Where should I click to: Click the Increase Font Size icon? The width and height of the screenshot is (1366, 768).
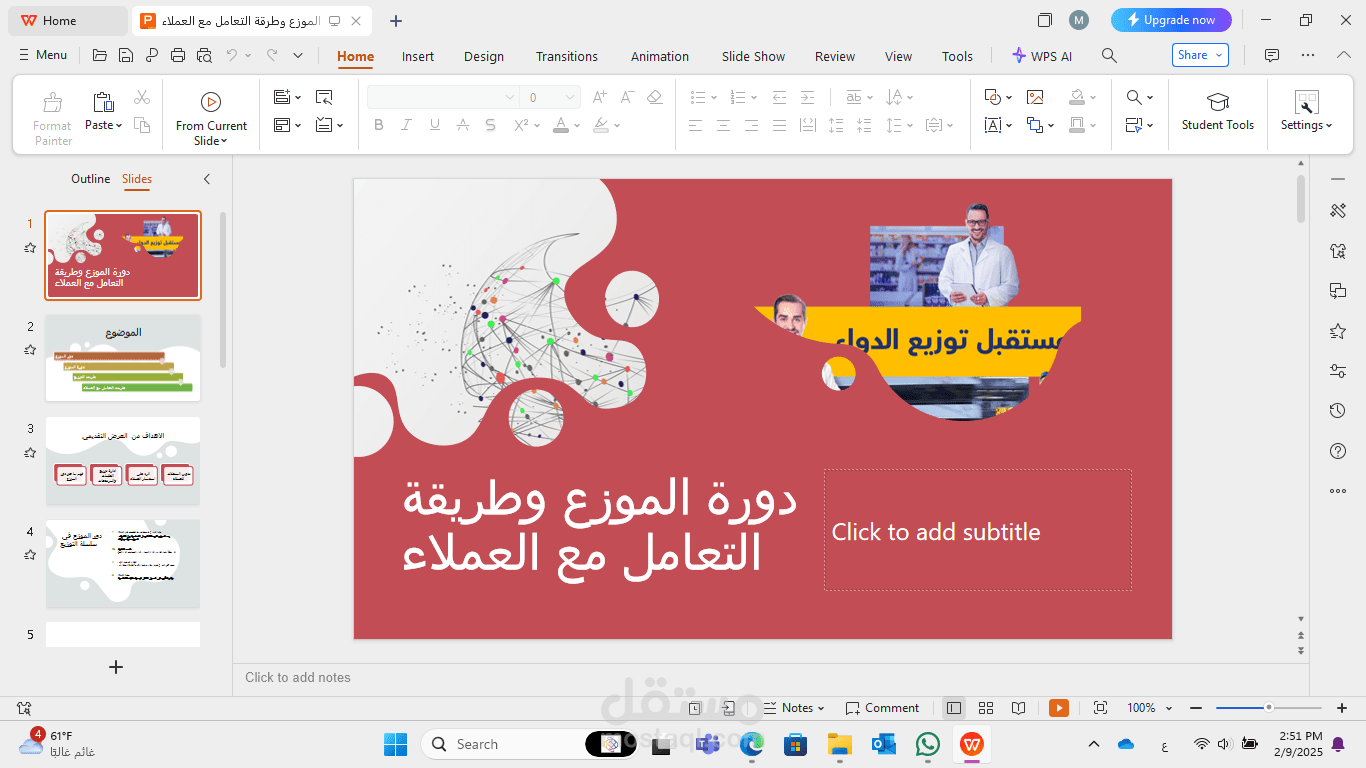coord(599,97)
